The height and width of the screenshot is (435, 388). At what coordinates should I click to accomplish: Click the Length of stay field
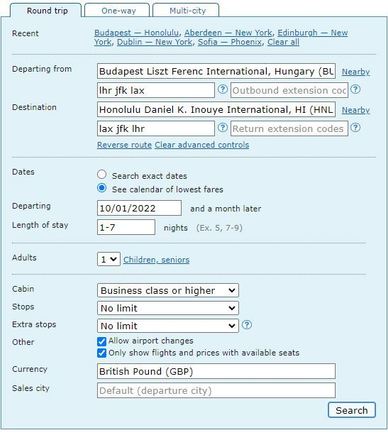[x=126, y=227]
